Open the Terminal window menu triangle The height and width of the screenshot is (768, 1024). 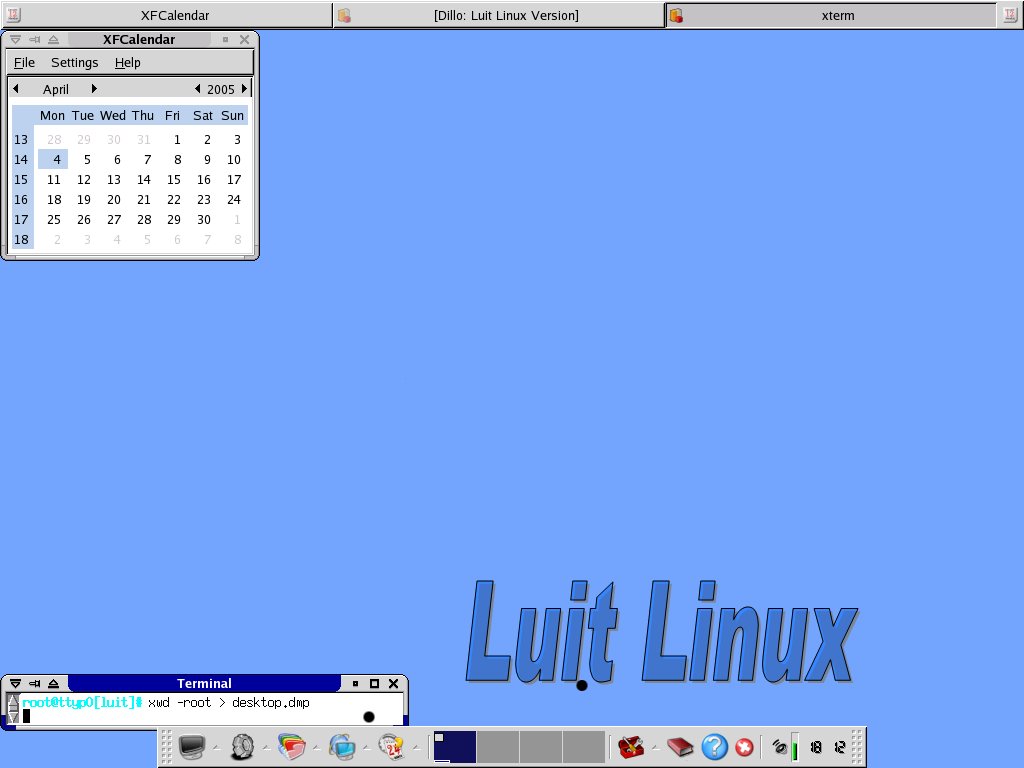tap(15, 683)
